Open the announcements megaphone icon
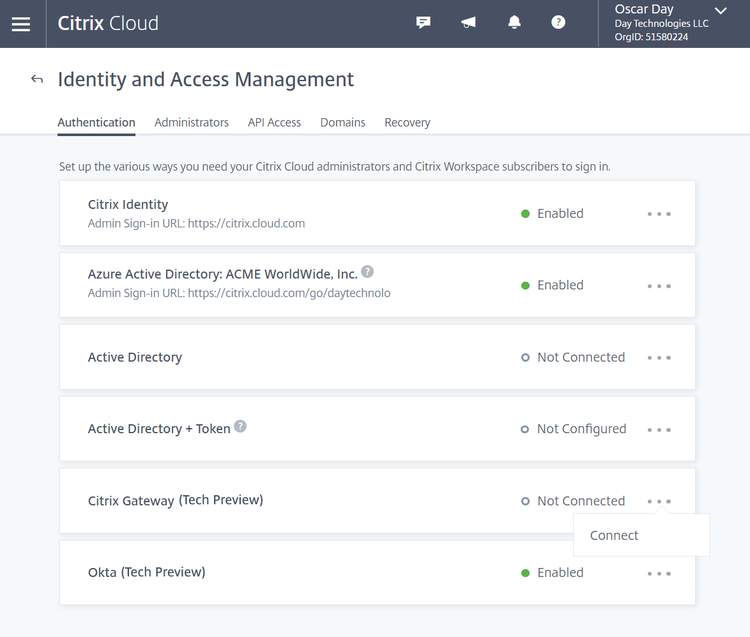This screenshot has width=750, height=637. pos(468,22)
